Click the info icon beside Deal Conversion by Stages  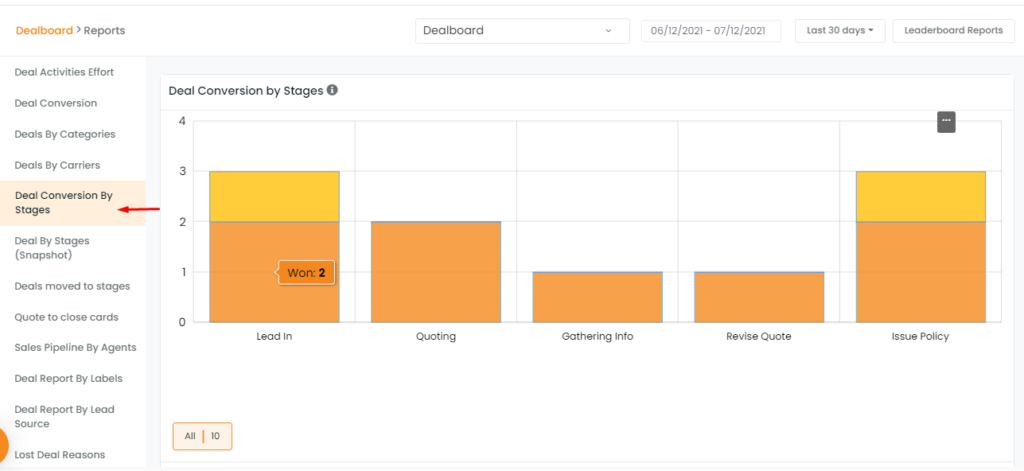332,90
